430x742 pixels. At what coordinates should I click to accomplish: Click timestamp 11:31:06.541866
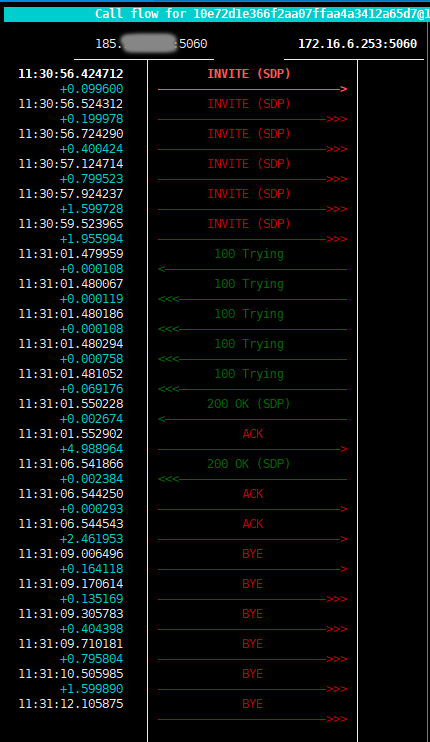(x=71, y=464)
